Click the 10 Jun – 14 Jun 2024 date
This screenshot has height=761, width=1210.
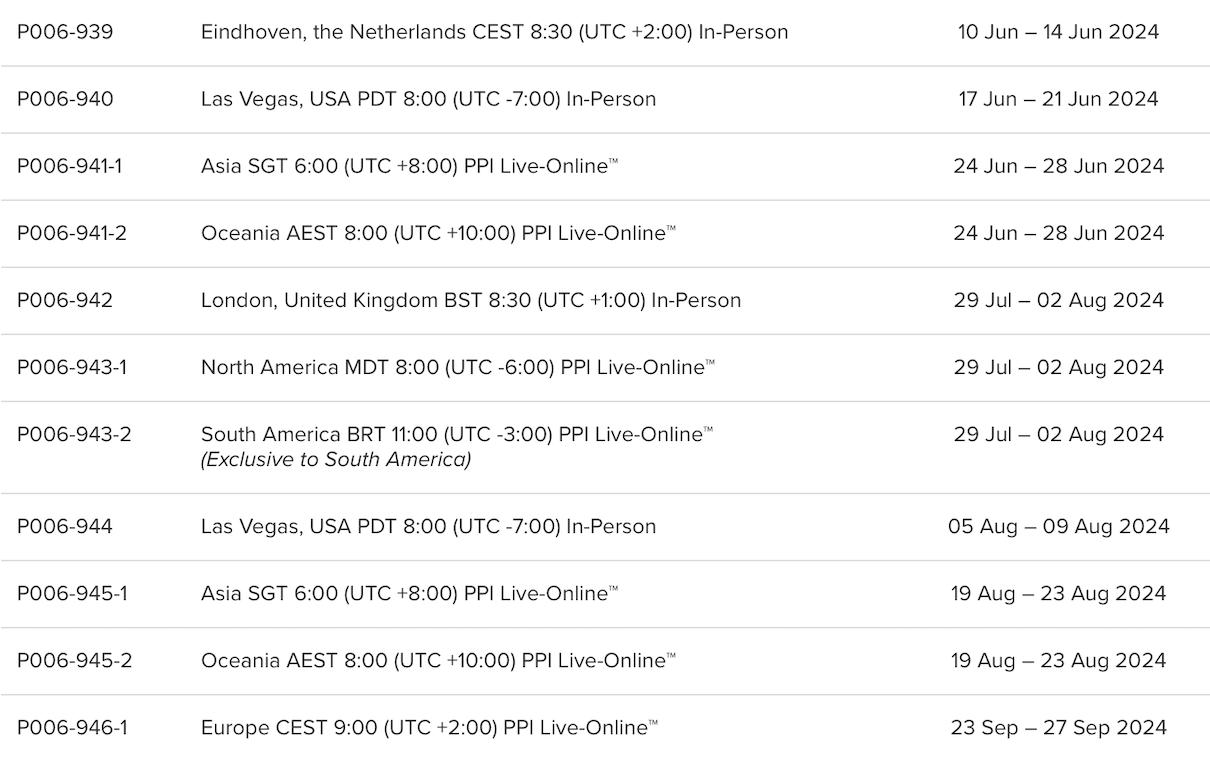pos(1058,32)
